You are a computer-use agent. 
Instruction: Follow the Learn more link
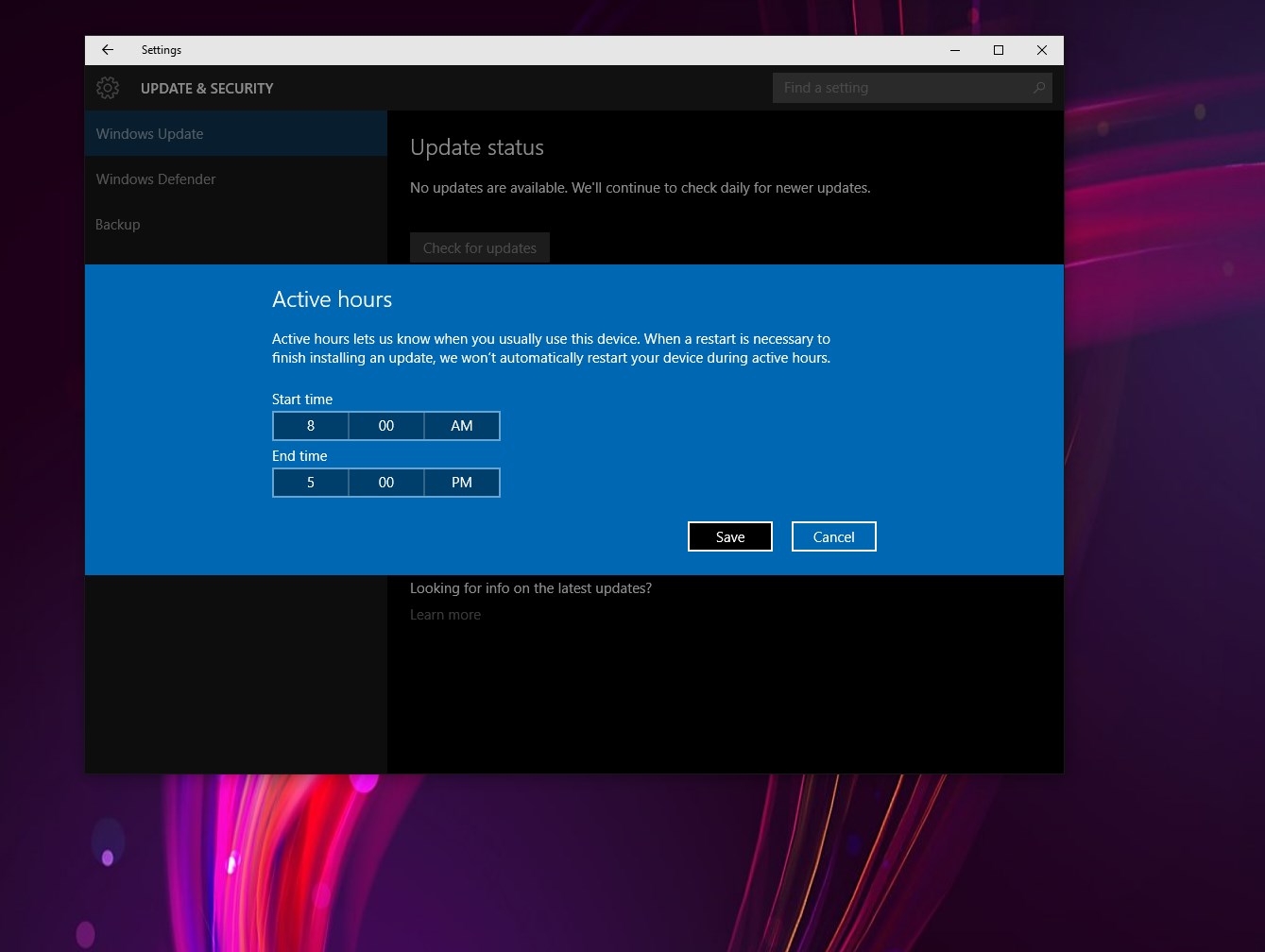coord(445,615)
